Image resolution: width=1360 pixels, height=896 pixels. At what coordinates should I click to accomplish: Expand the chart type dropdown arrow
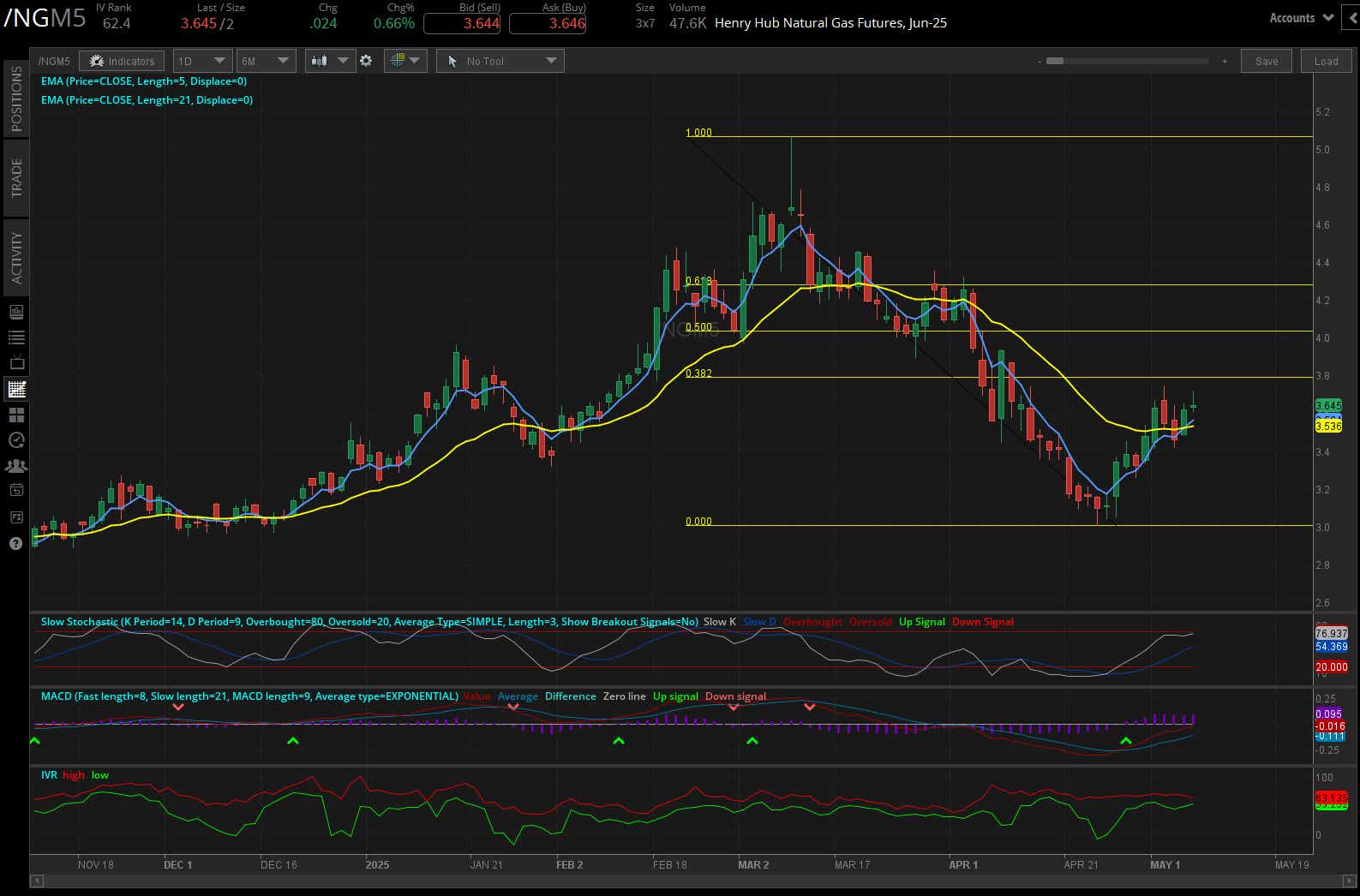tap(343, 61)
